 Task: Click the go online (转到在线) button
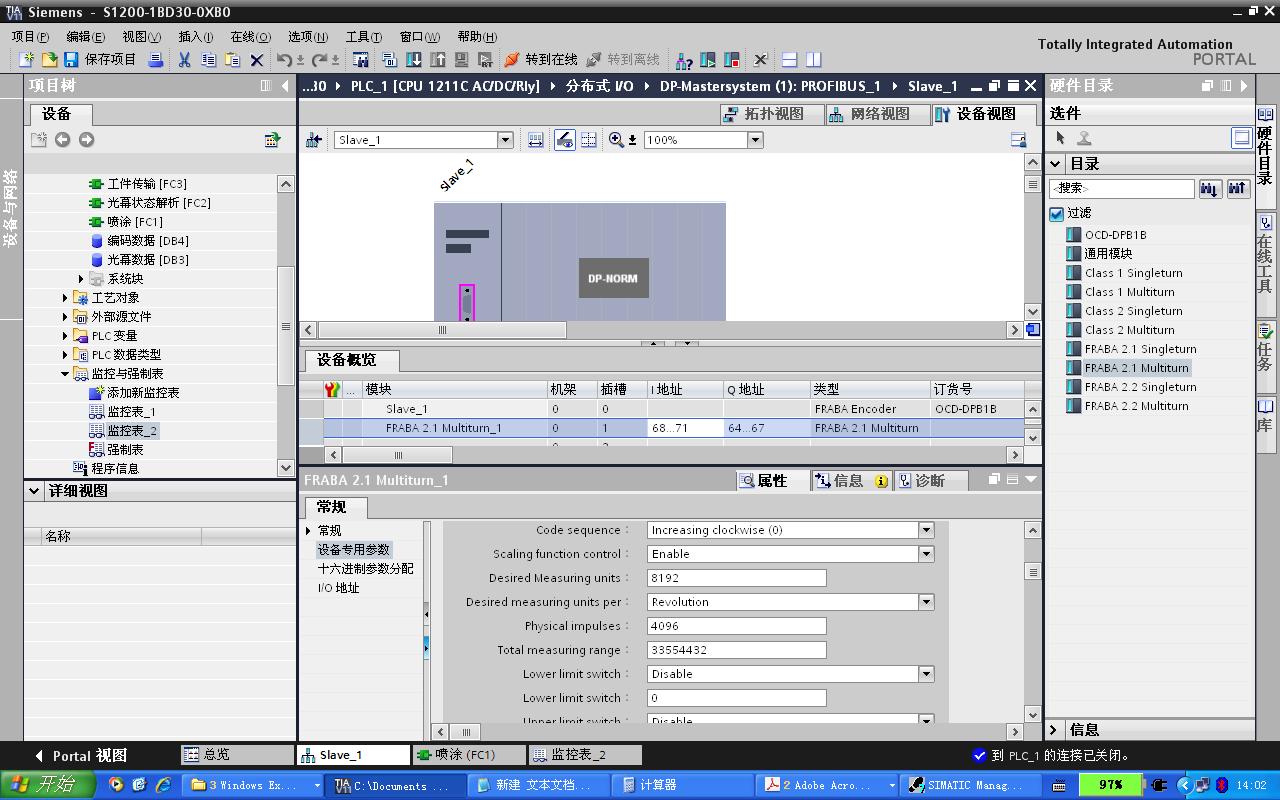pos(541,60)
